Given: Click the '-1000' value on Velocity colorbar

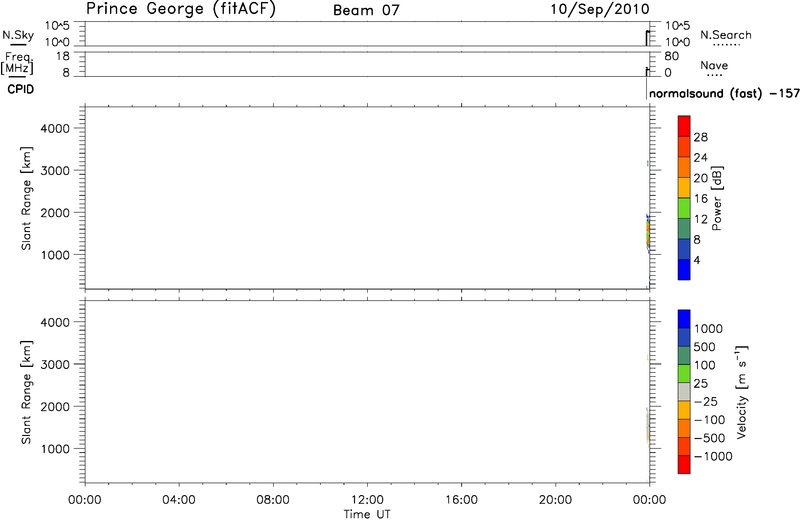Looking at the screenshot, I should tap(713, 456).
